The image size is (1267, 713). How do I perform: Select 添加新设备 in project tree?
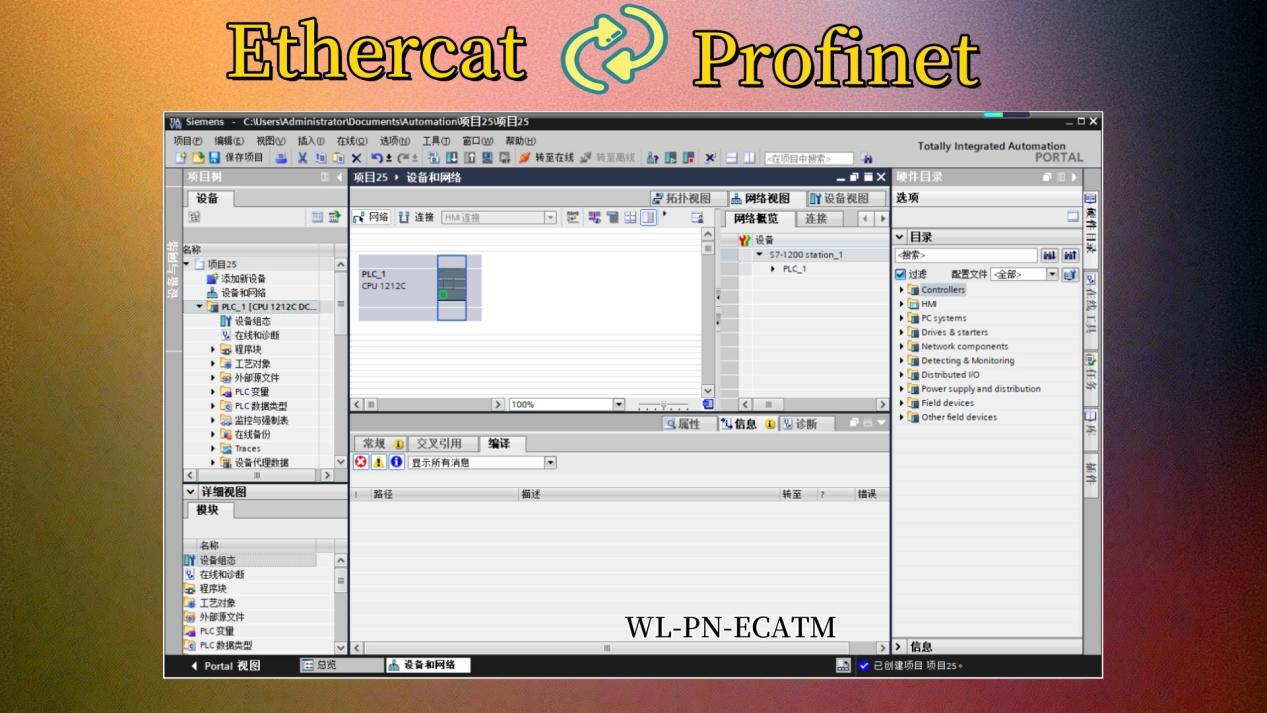point(243,278)
